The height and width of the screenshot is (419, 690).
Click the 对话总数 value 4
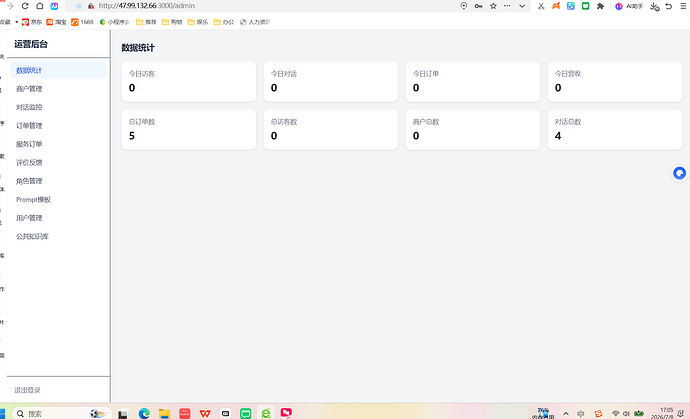coord(558,136)
